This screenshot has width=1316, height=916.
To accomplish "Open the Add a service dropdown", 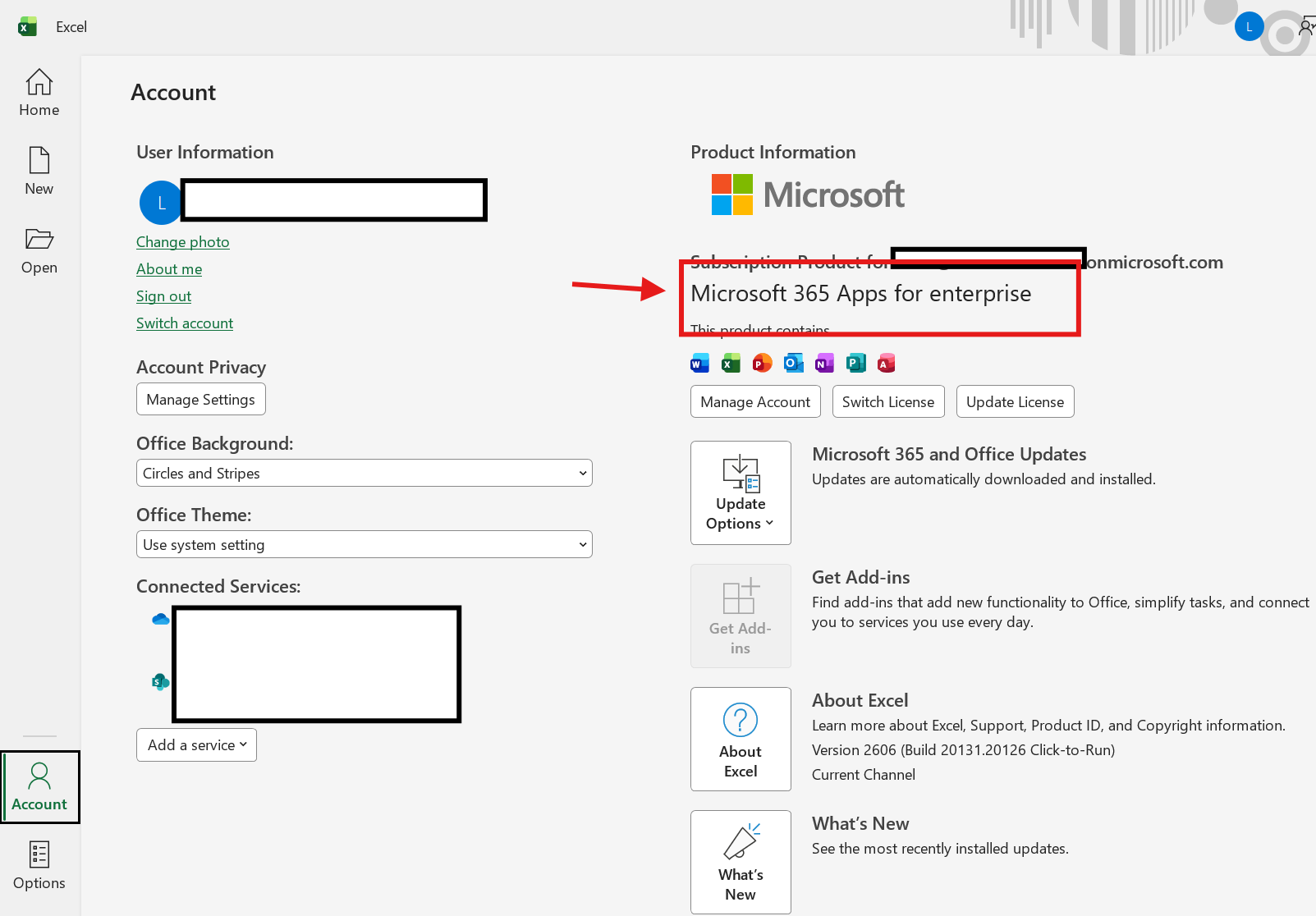I will pyautogui.click(x=196, y=744).
